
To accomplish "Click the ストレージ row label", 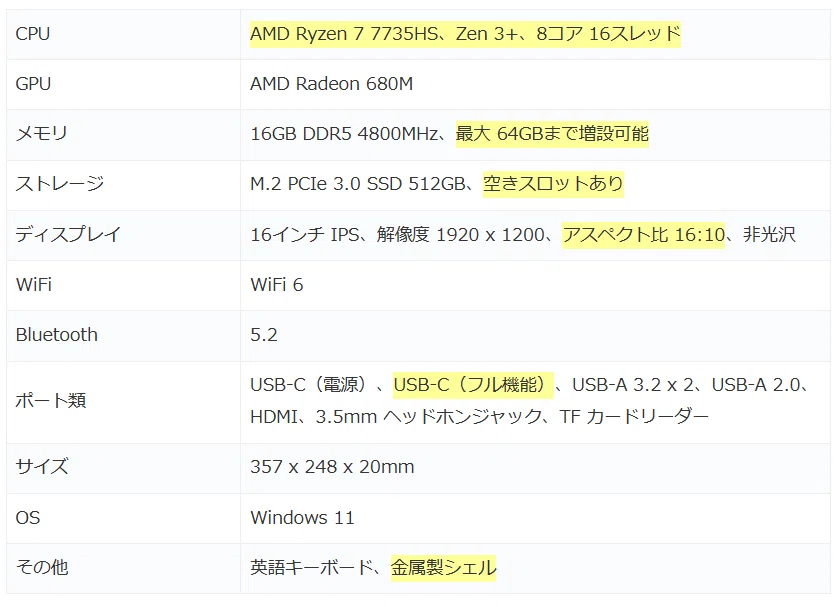I will (x=59, y=184).
